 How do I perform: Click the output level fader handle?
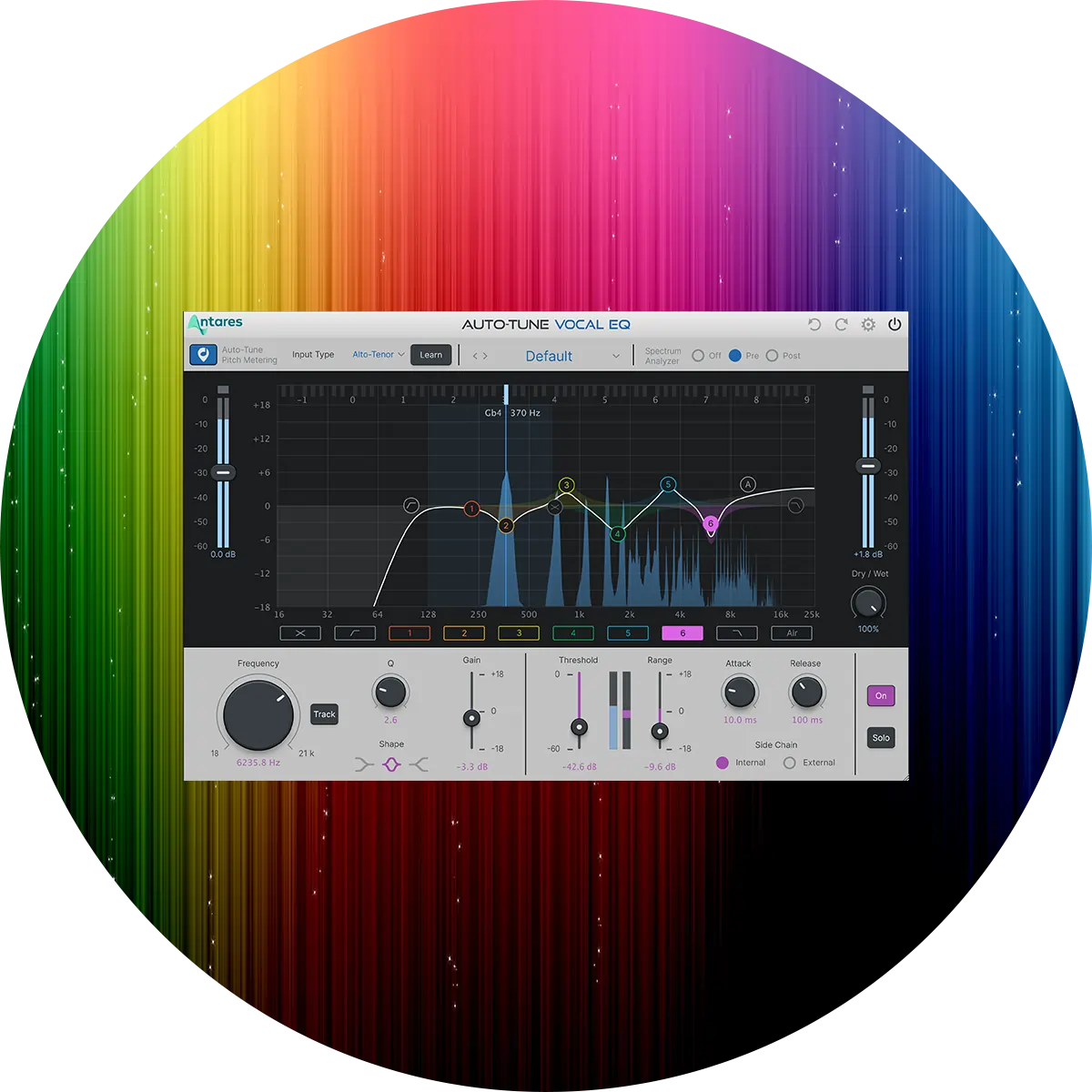(x=868, y=466)
